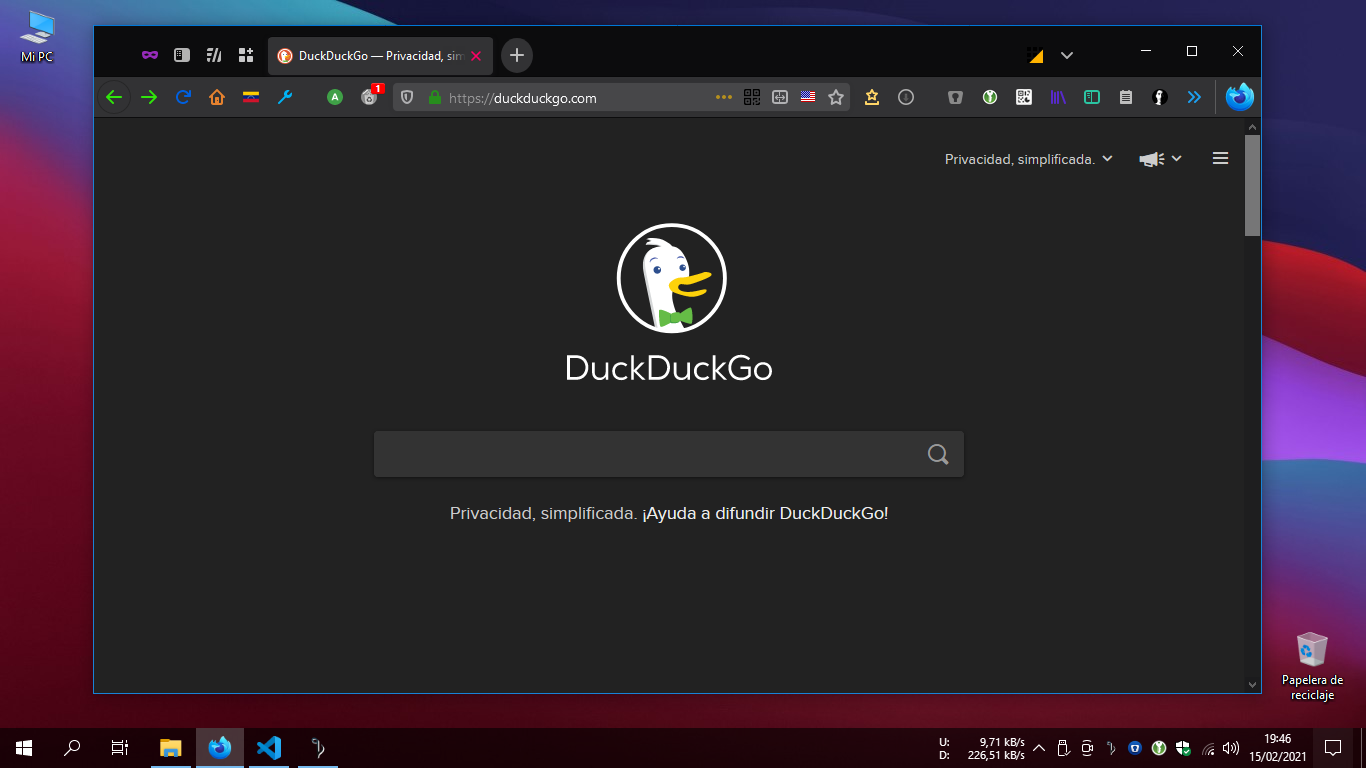The width and height of the screenshot is (1366, 768).
Task: Bookmark this page with the star
Action: click(x=836, y=97)
